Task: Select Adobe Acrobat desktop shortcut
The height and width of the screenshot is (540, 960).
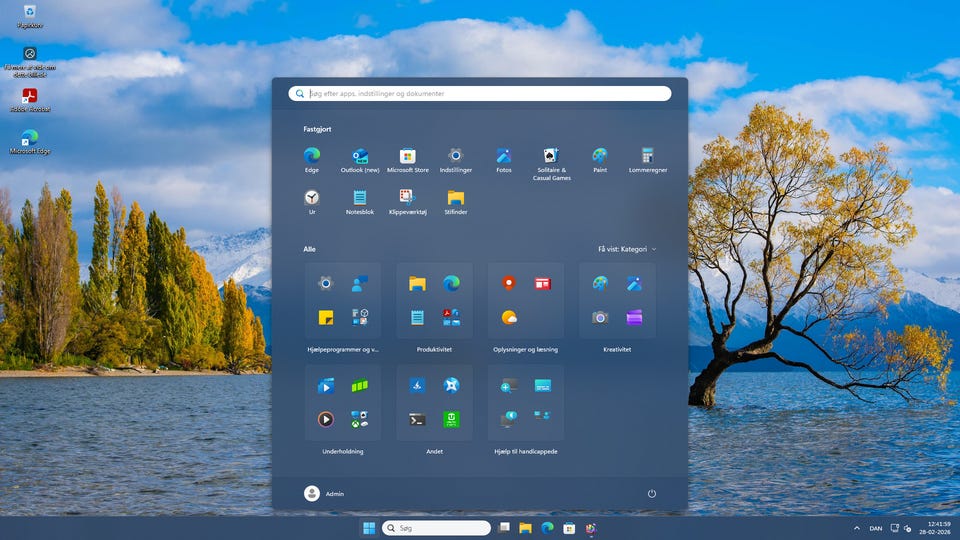Action: 30,100
